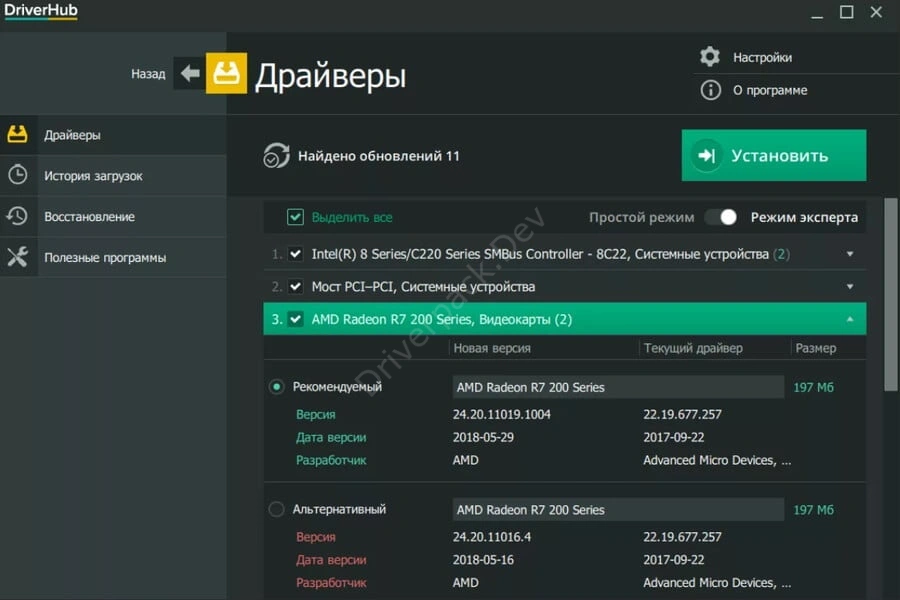Click the back arrow icon
Viewport: 900px width, 600px height.
(189, 73)
